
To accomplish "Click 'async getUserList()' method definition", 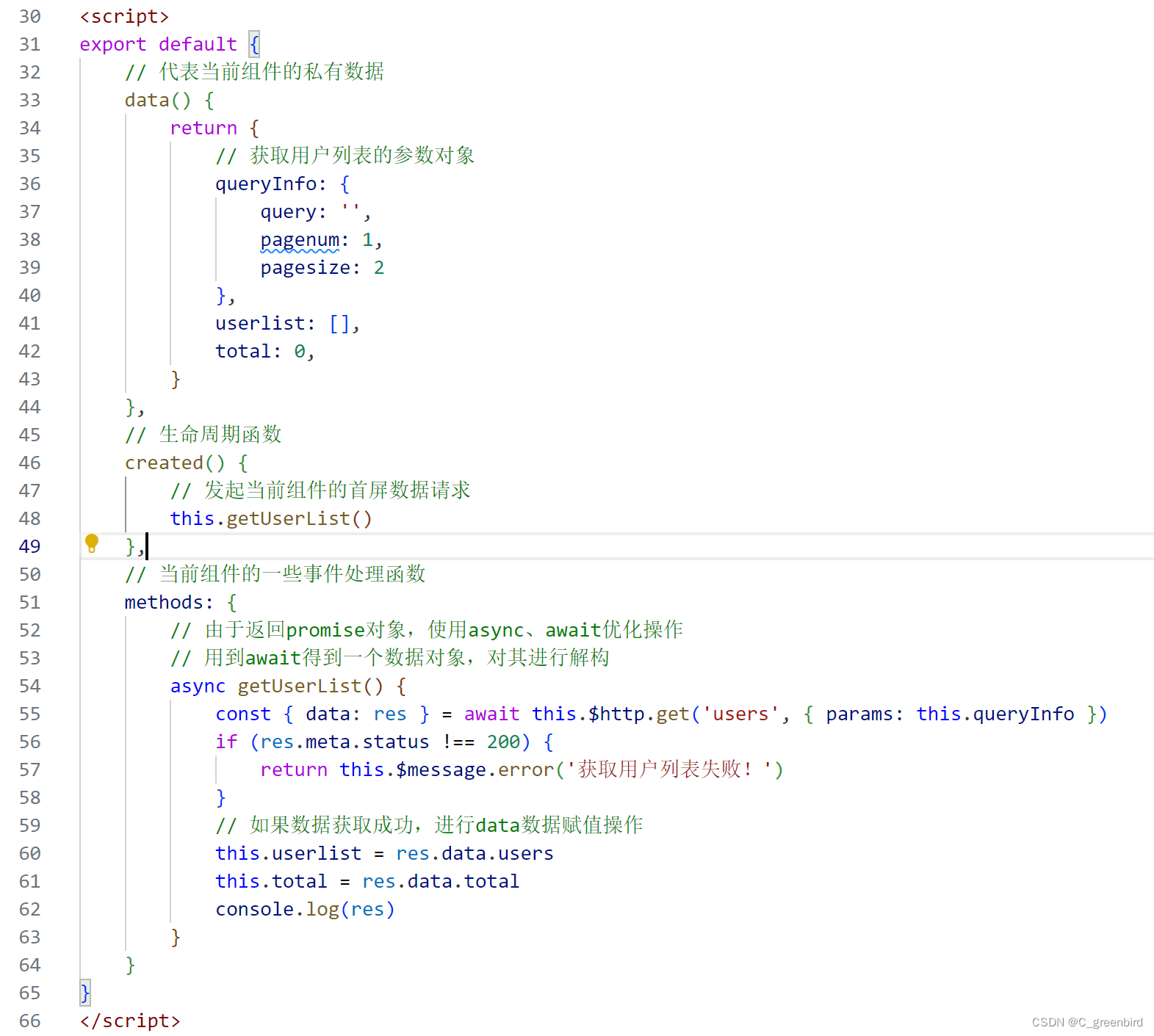I will [x=277, y=686].
